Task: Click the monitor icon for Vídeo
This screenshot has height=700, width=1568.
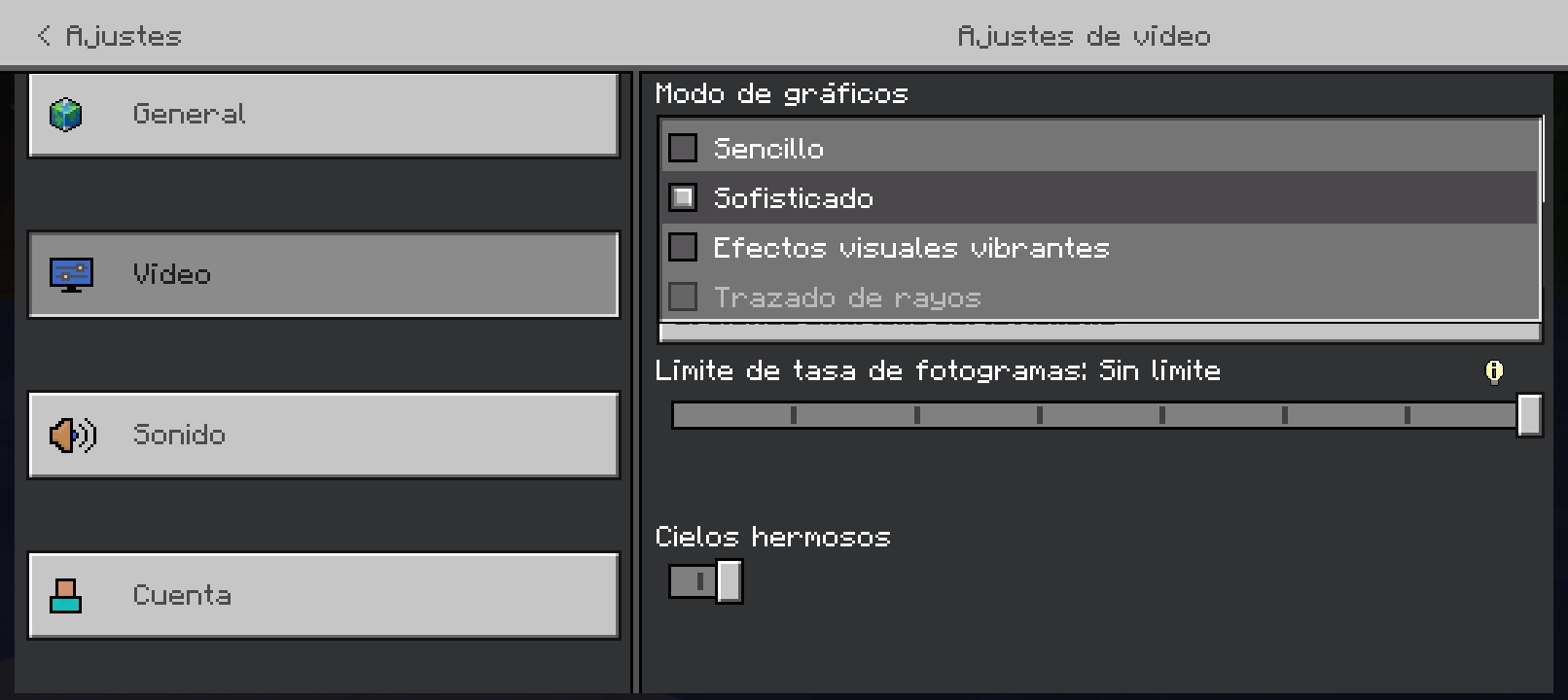Action: [71, 275]
